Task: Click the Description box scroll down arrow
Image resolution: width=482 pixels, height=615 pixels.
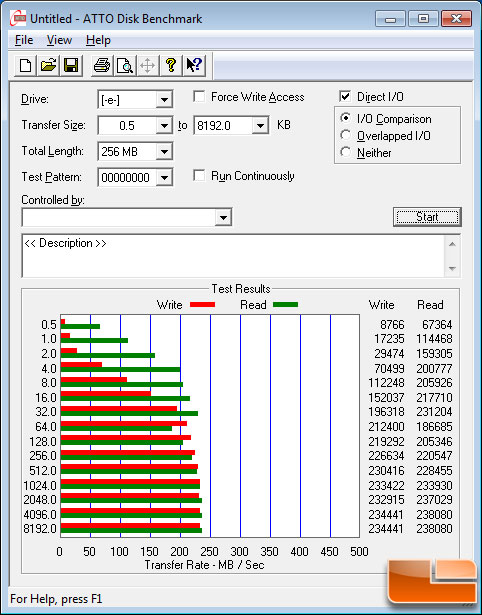Action: 452,269
